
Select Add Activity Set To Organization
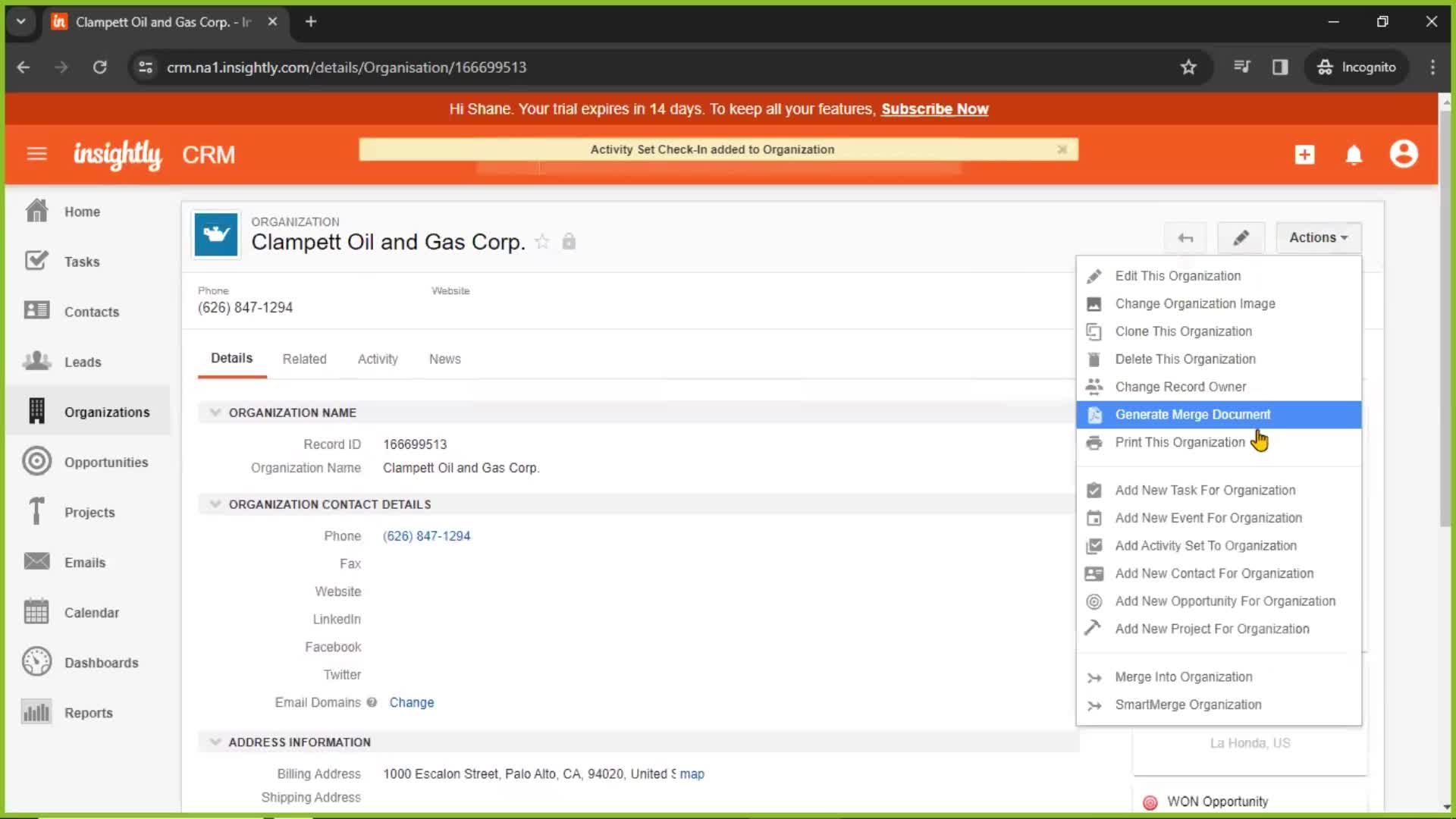click(1219, 546)
